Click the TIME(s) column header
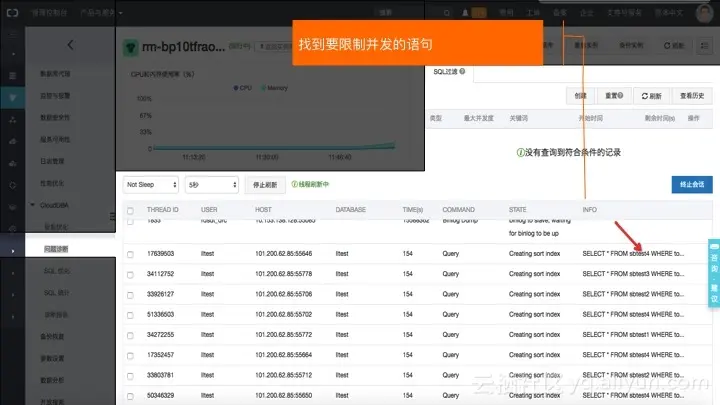This screenshot has width=720, height=405. pyautogui.click(x=413, y=209)
